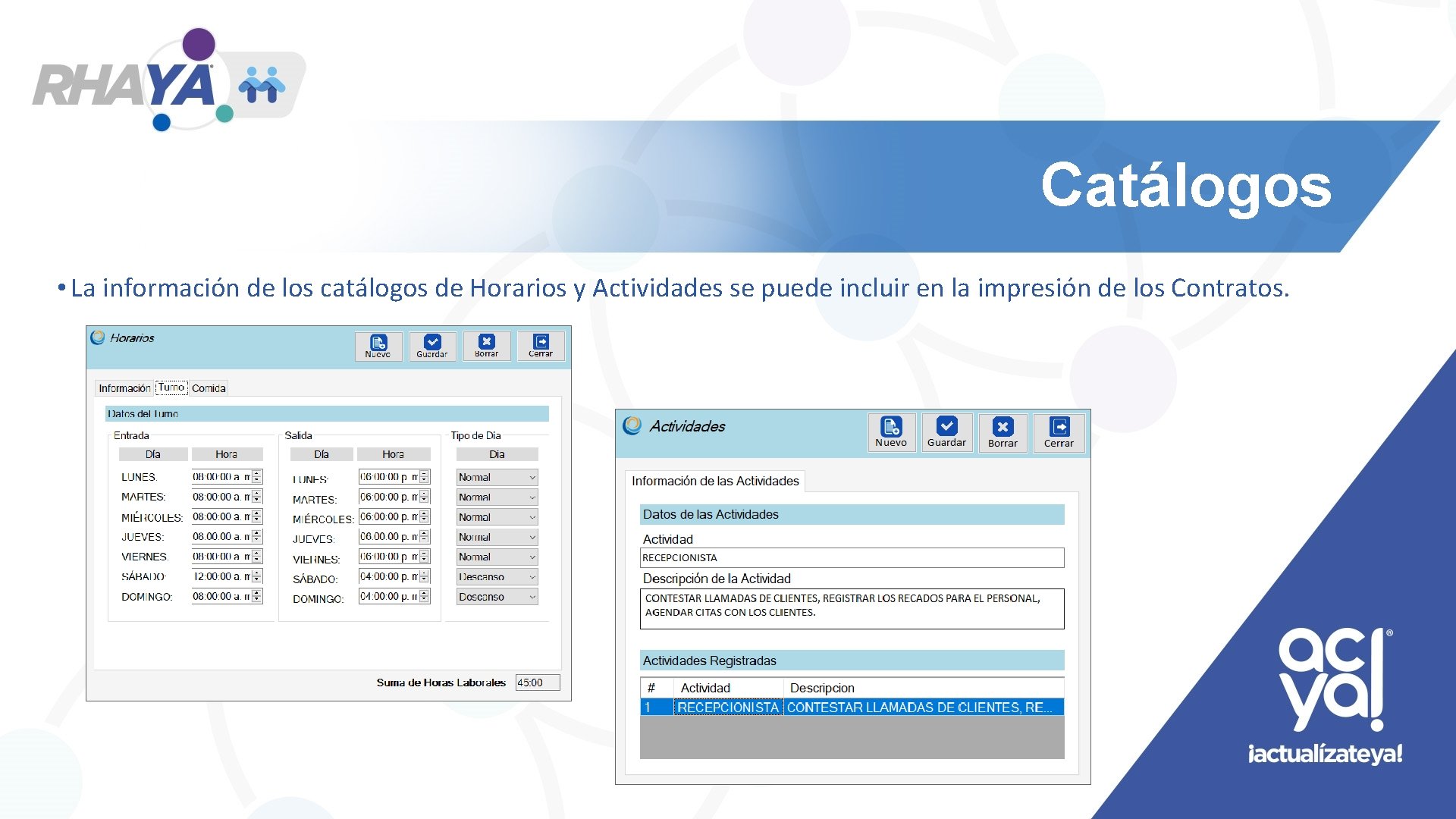Select RECEPCIONISTA row in Actividades Registradas

tap(852, 707)
